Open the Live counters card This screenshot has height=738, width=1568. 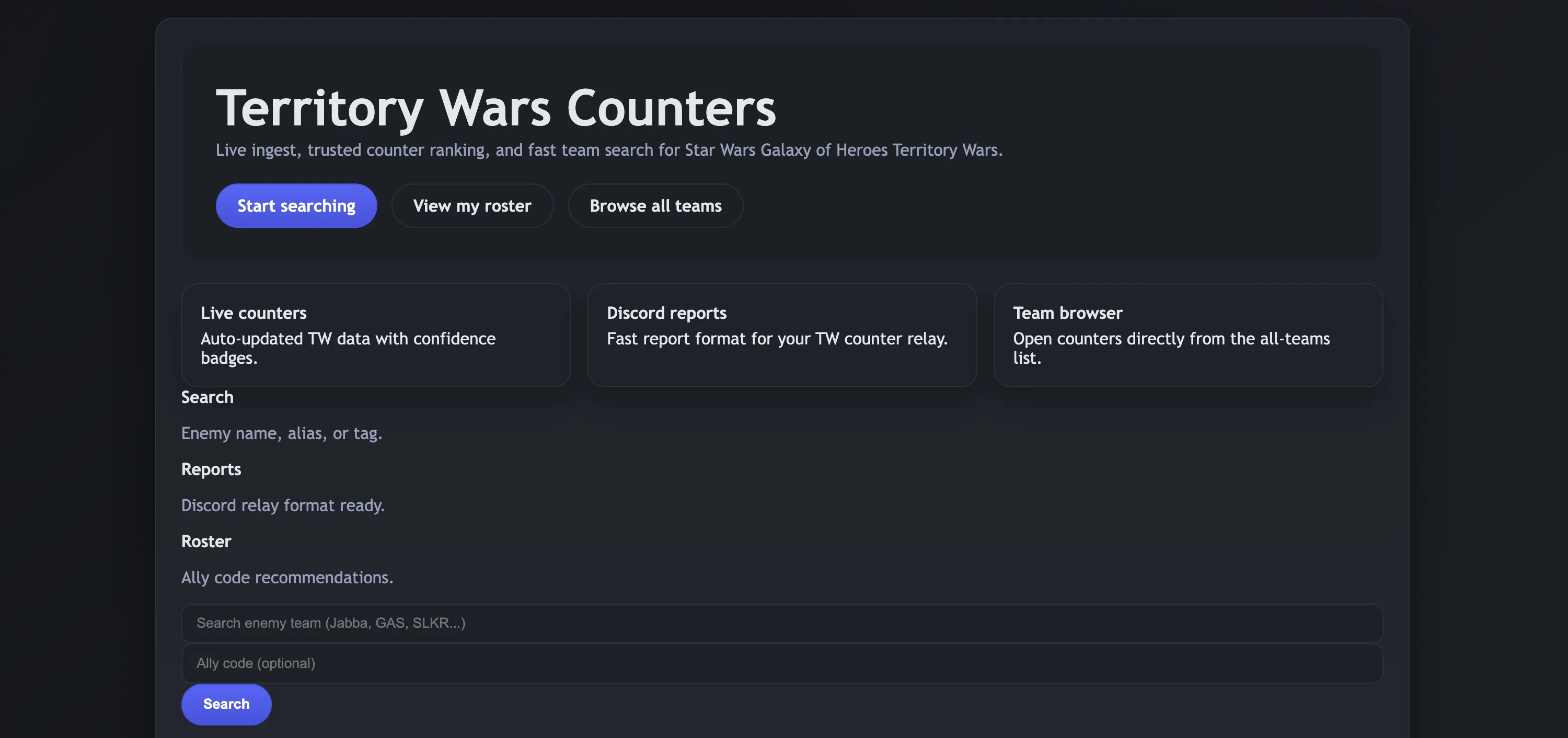pos(376,335)
